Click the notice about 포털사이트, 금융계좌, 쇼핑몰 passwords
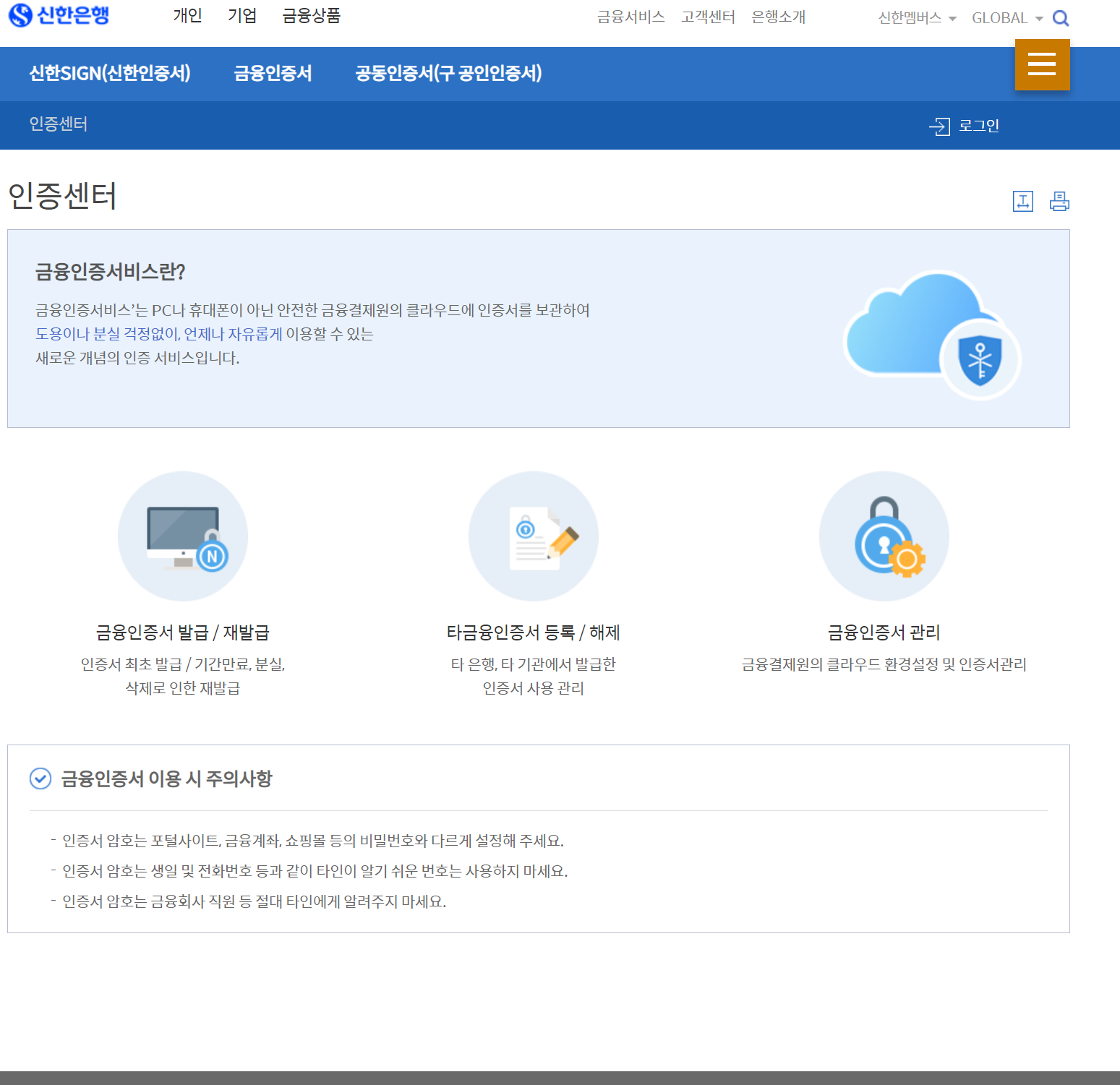 point(313,841)
